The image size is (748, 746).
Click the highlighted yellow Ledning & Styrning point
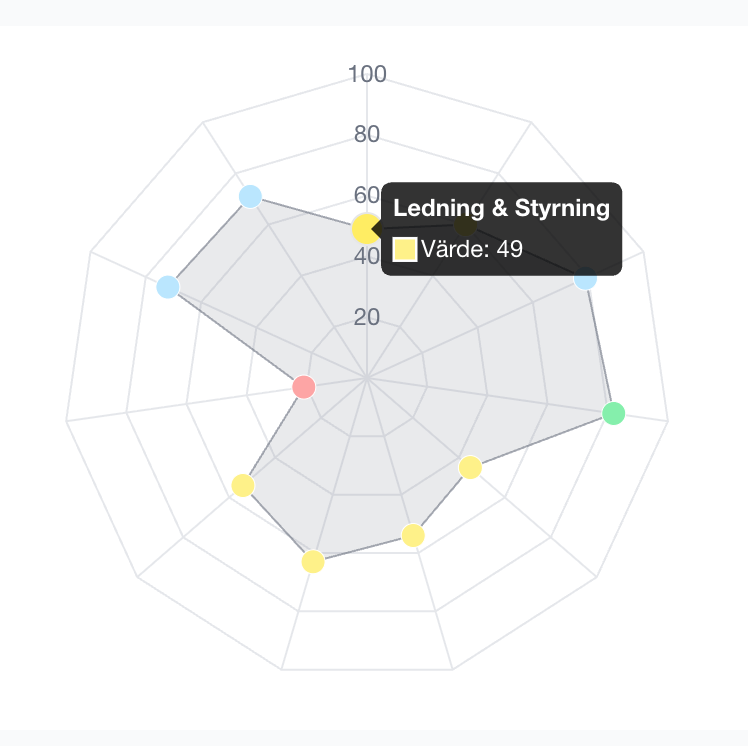coord(366,229)
